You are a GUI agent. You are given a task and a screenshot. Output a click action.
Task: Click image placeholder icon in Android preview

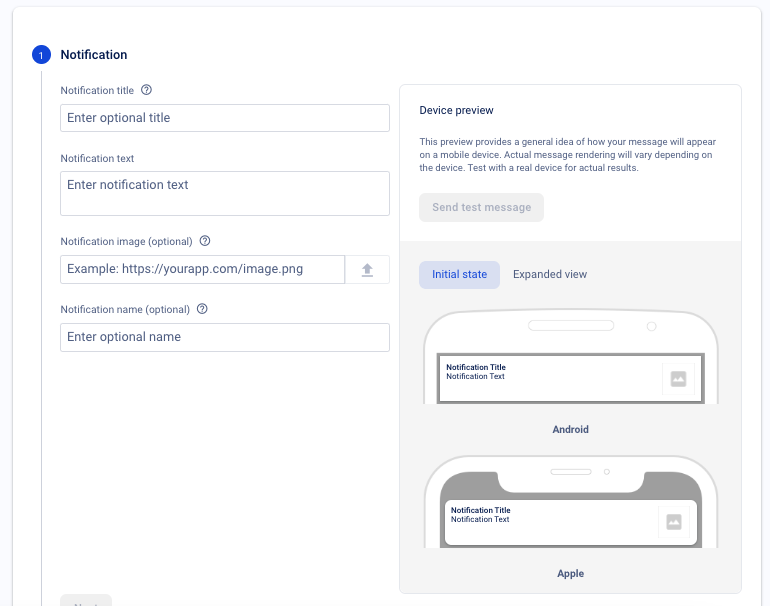[x=678, y=379]
